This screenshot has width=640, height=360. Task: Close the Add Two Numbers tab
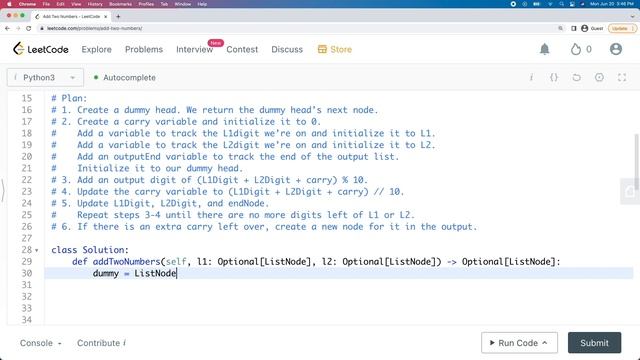[105, 16]
